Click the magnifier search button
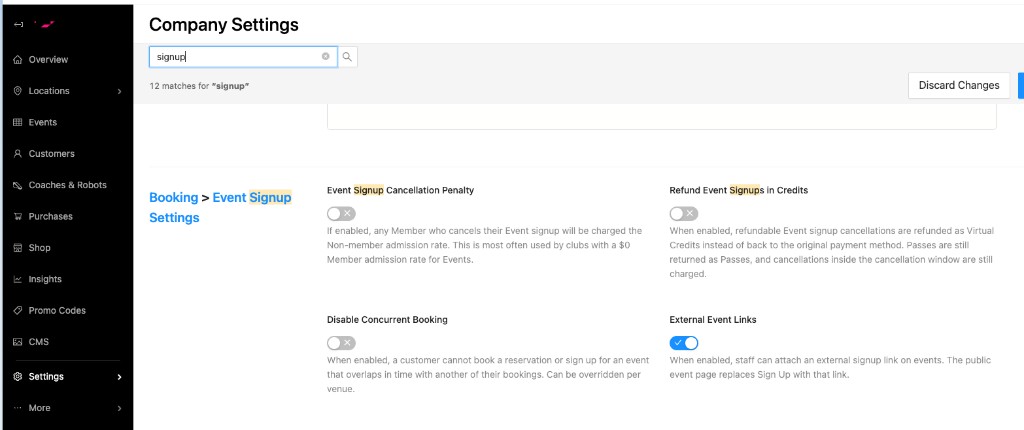The width and height of the screenshot is (1024, 430). coord(347,57)
